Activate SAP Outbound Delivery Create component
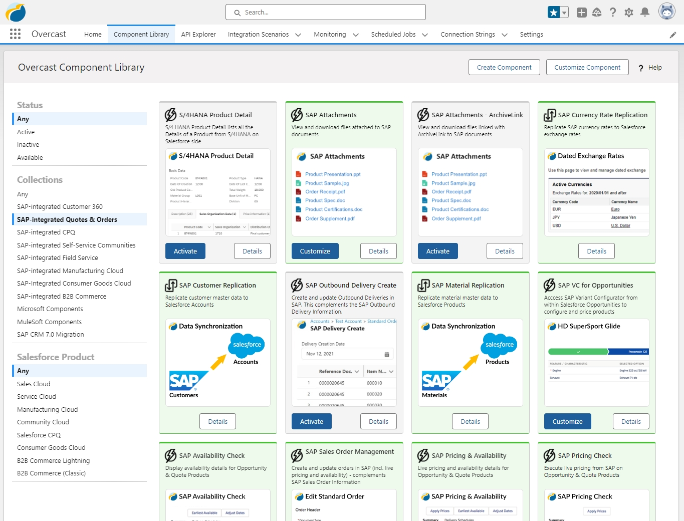The width and height of the screenshot is (684, 521). pyautogui.click(x=311, y=422)
